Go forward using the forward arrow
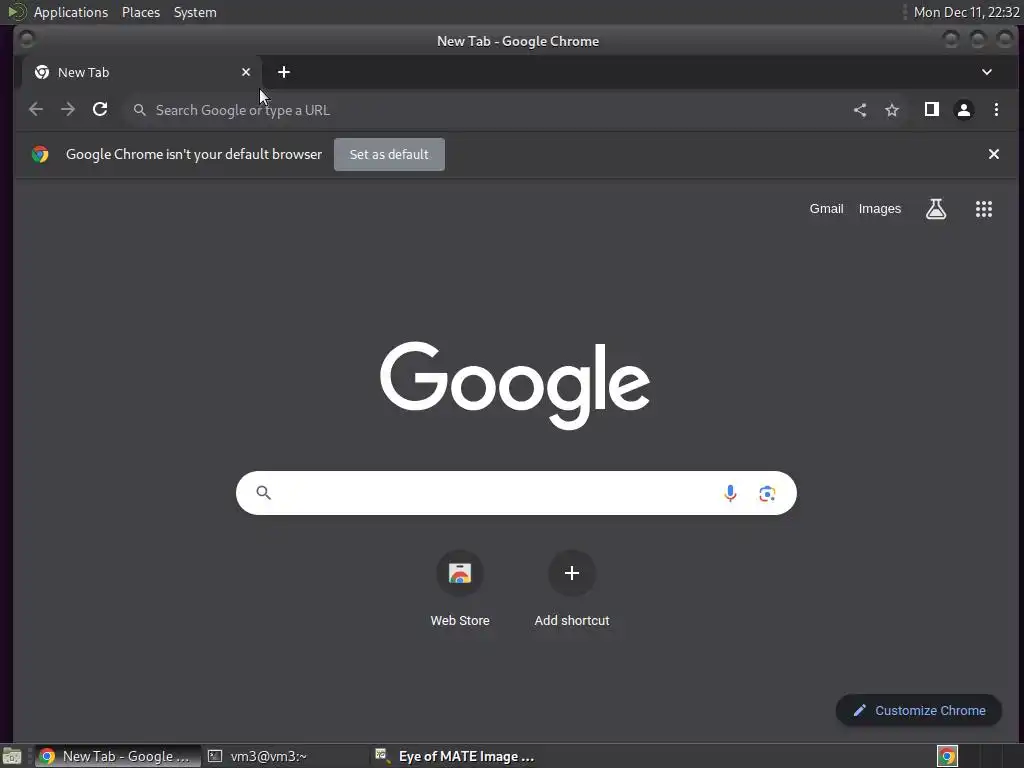Image resolution: width=1024 pixels, height=768 pixels. pos(68,110)
